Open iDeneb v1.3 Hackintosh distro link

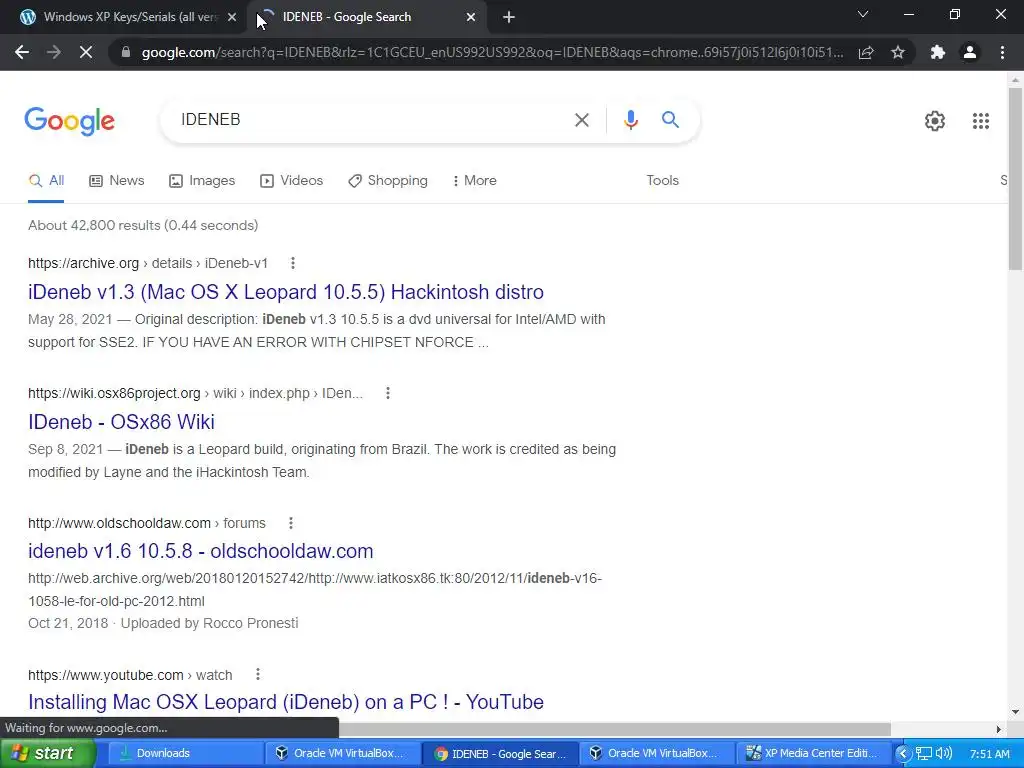pyautogui.click(x=285, y=292)
